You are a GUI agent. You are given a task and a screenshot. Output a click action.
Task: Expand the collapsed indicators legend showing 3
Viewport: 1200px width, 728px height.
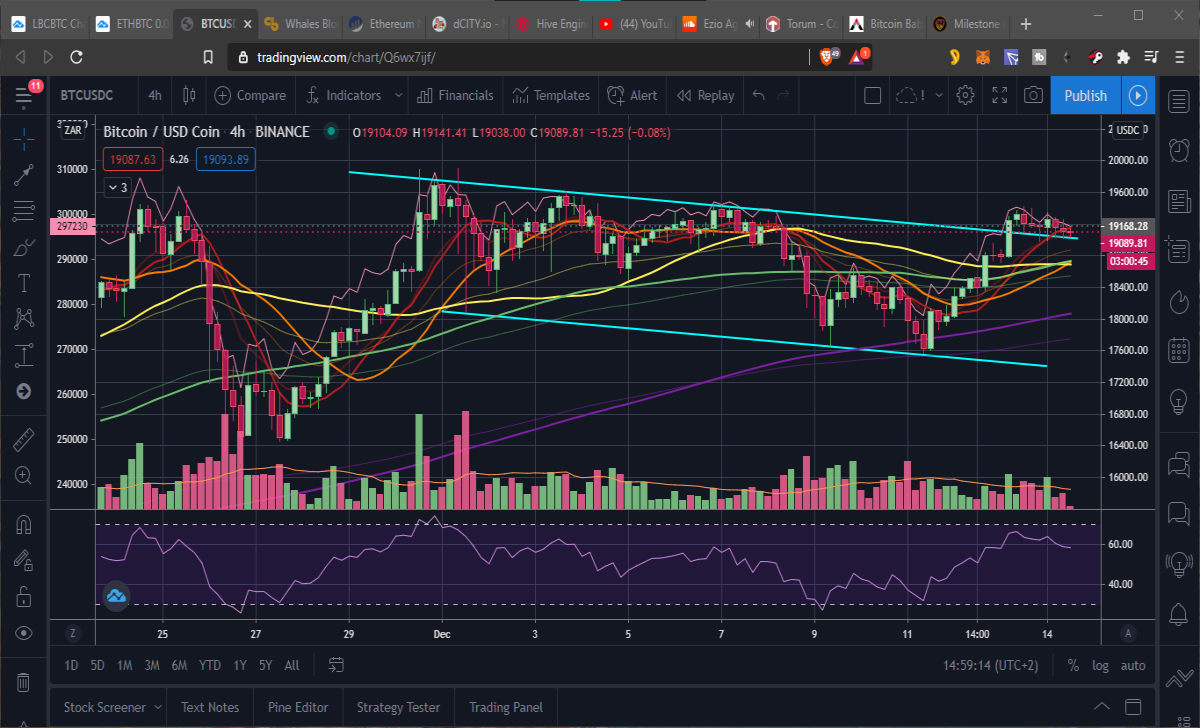[116, 186]
